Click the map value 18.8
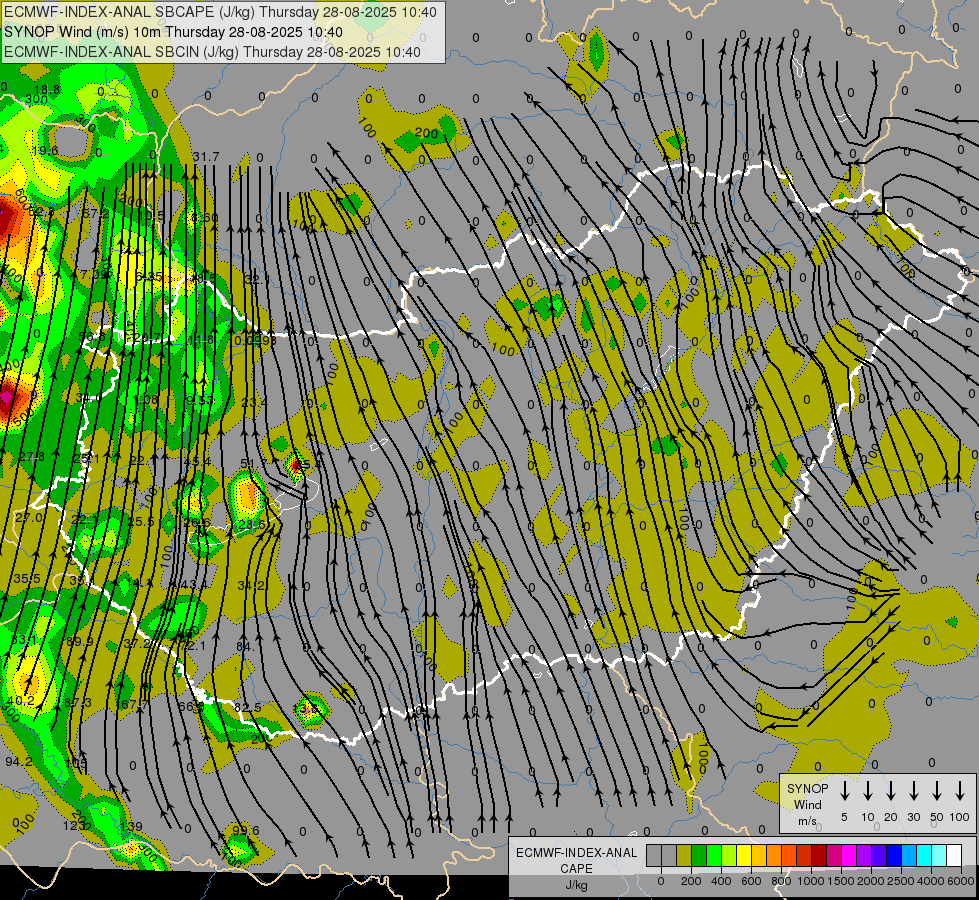Screen dimensions: 979x900 (47, 89)
